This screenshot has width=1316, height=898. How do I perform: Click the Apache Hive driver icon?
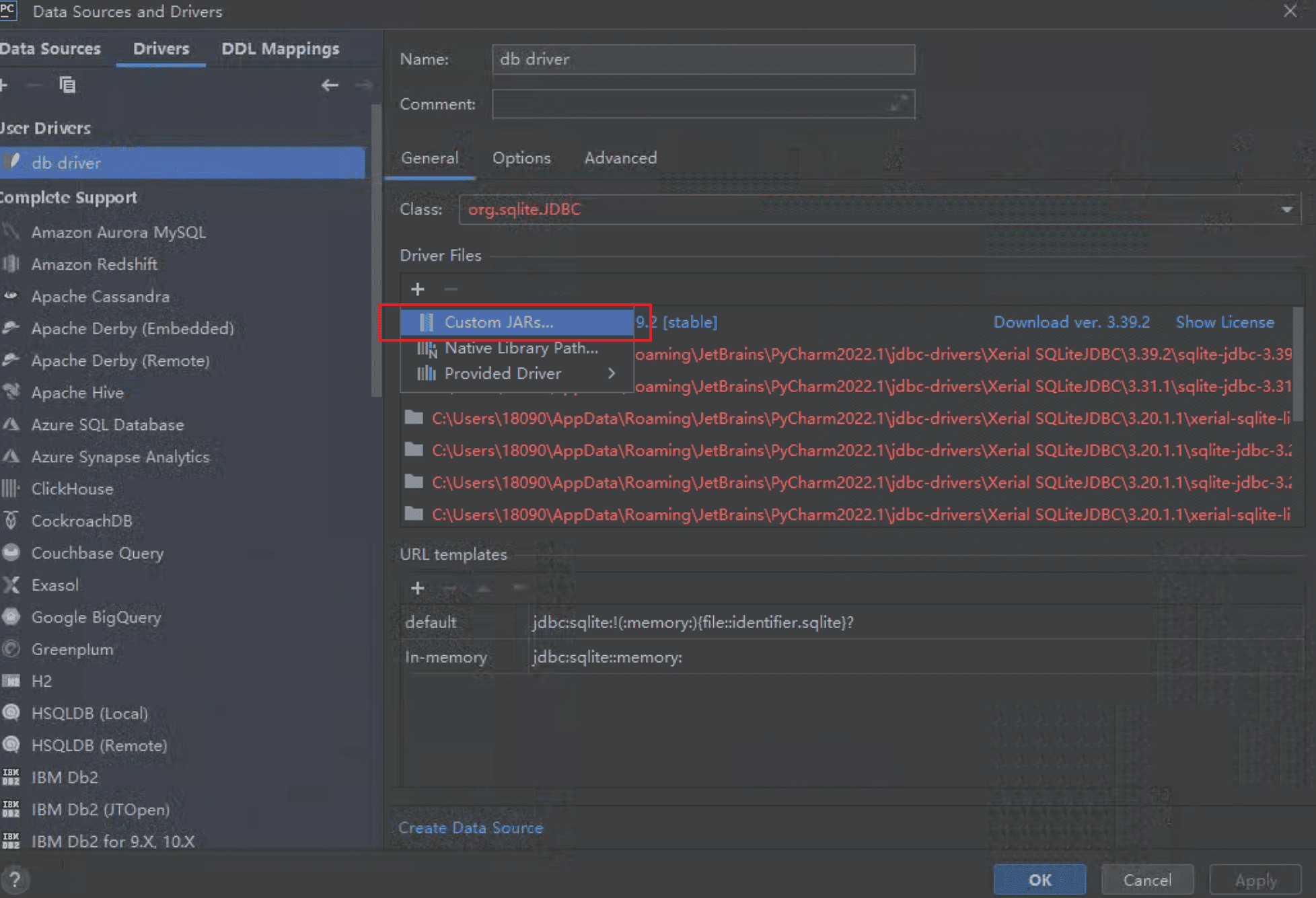(11, 392)
